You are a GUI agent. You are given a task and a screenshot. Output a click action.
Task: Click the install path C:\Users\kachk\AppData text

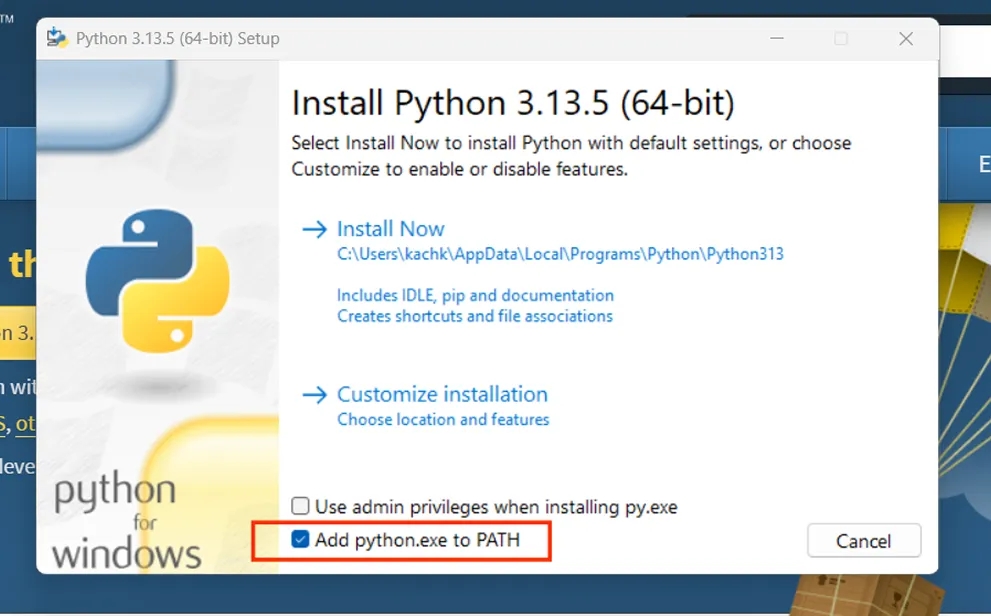coord(560,254)
